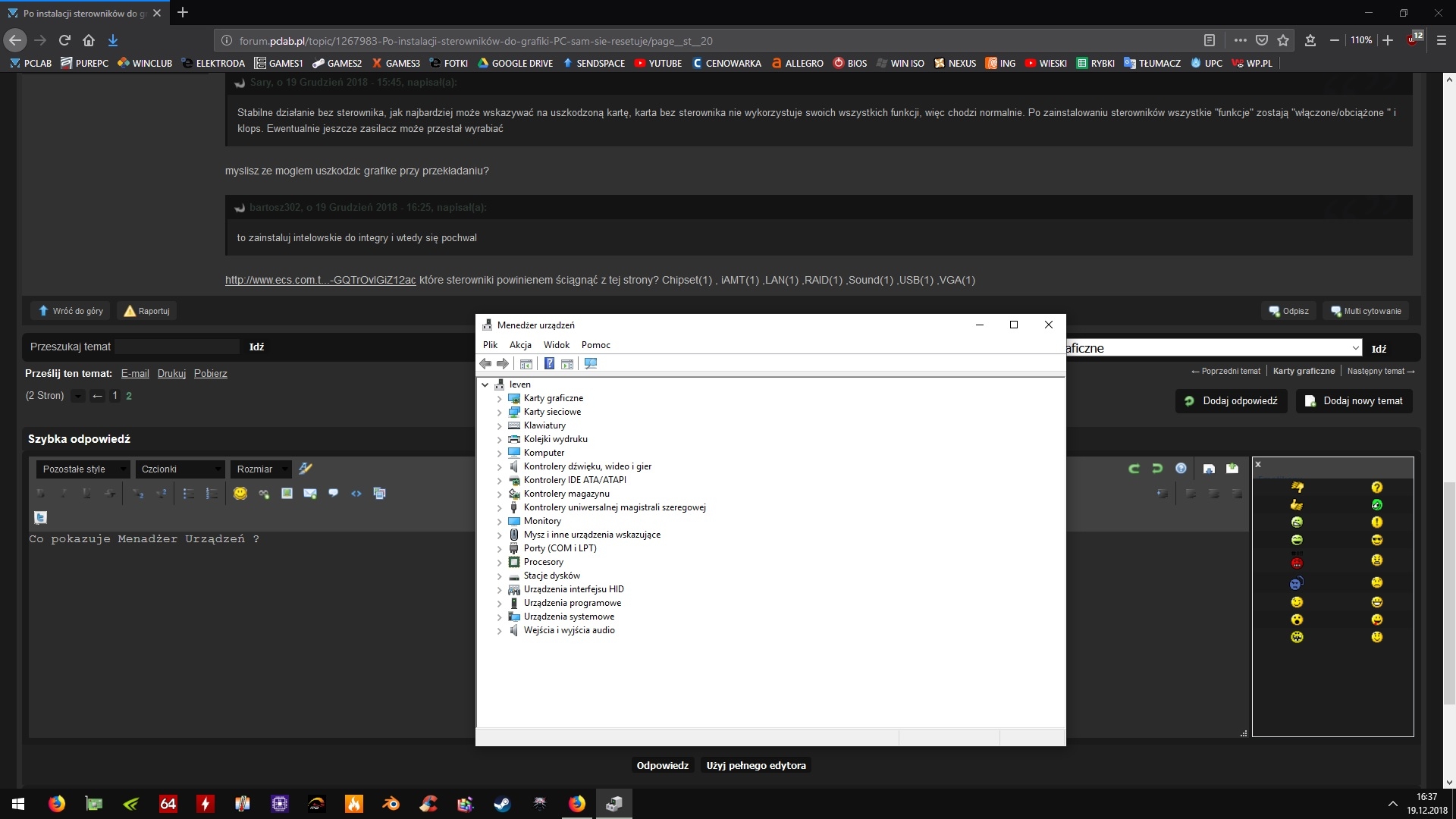1456x819 pixels.
Task: Click the Odpowiedz submit button
Action: click(x=662, y=765)
